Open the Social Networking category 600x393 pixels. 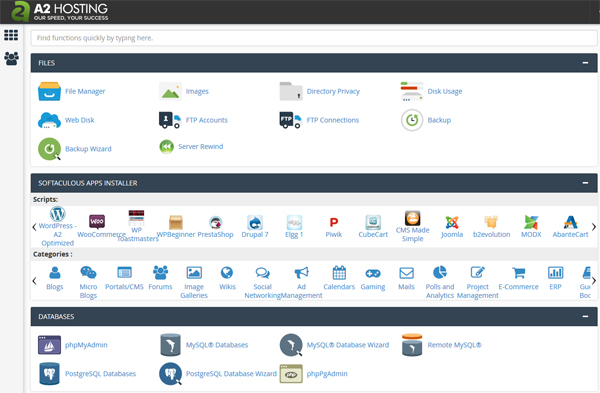(x=262, y=282)
